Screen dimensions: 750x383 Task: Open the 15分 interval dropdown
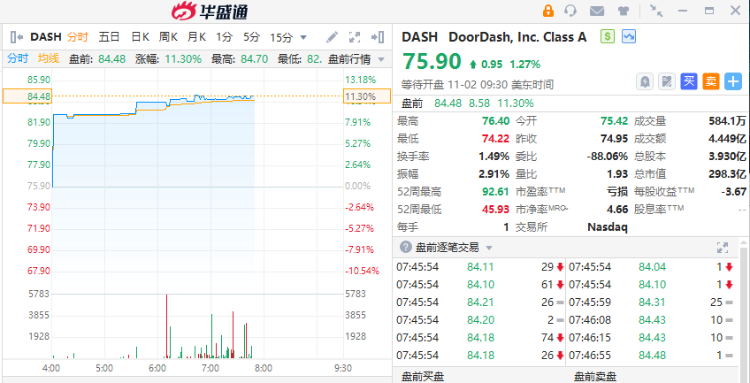(288, 37)
